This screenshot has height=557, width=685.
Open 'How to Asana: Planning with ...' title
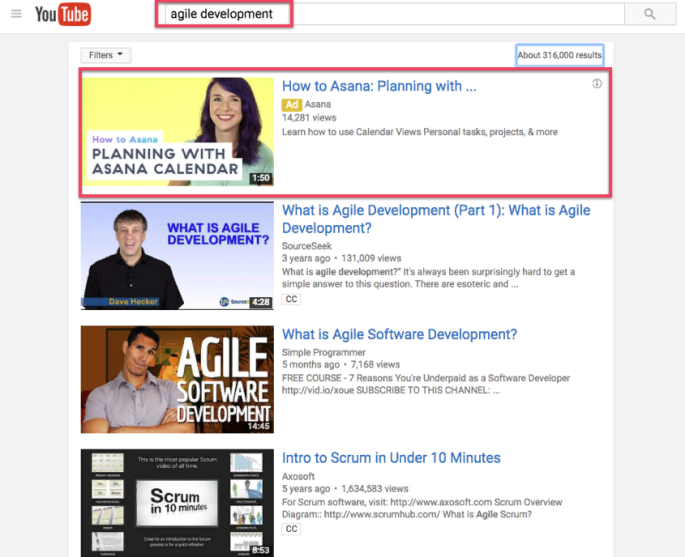pos(379,86)
